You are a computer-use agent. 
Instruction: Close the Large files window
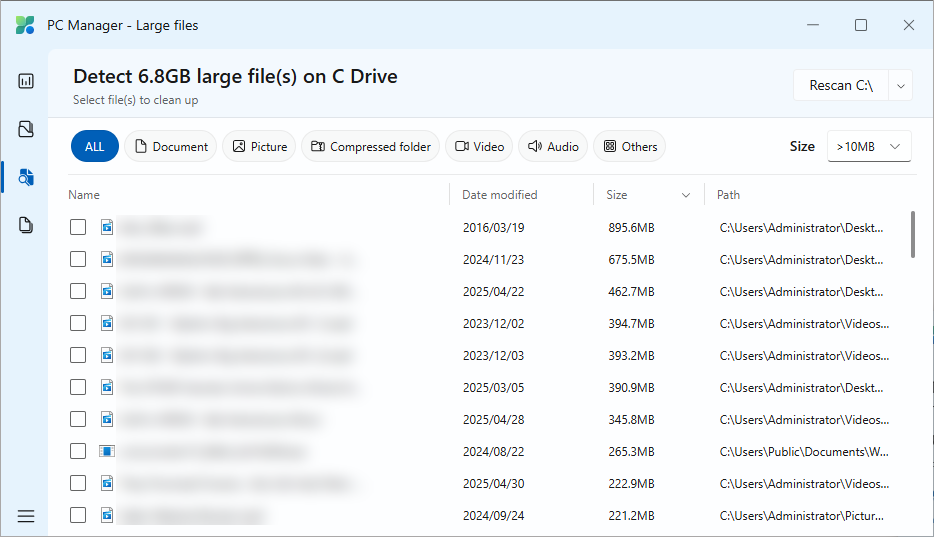tap(908, 25)
